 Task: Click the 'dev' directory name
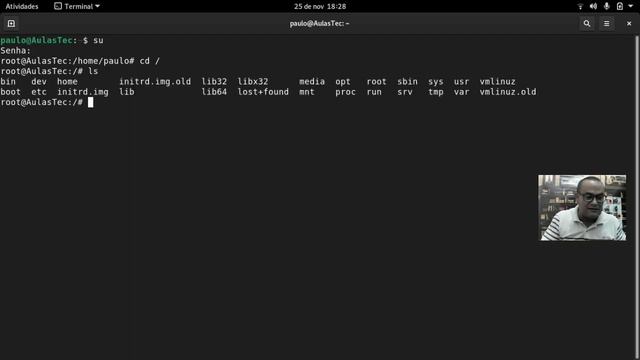coord(39,82)
